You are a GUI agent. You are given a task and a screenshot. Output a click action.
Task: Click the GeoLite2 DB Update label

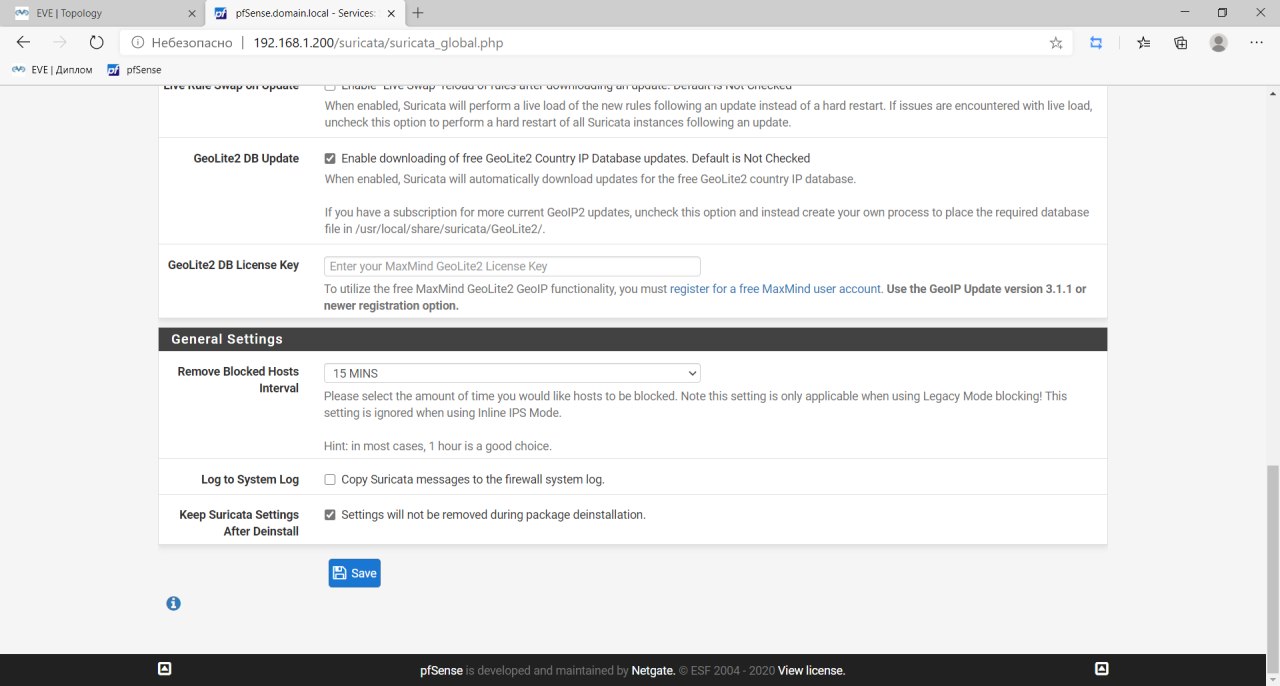coord(246,158)
